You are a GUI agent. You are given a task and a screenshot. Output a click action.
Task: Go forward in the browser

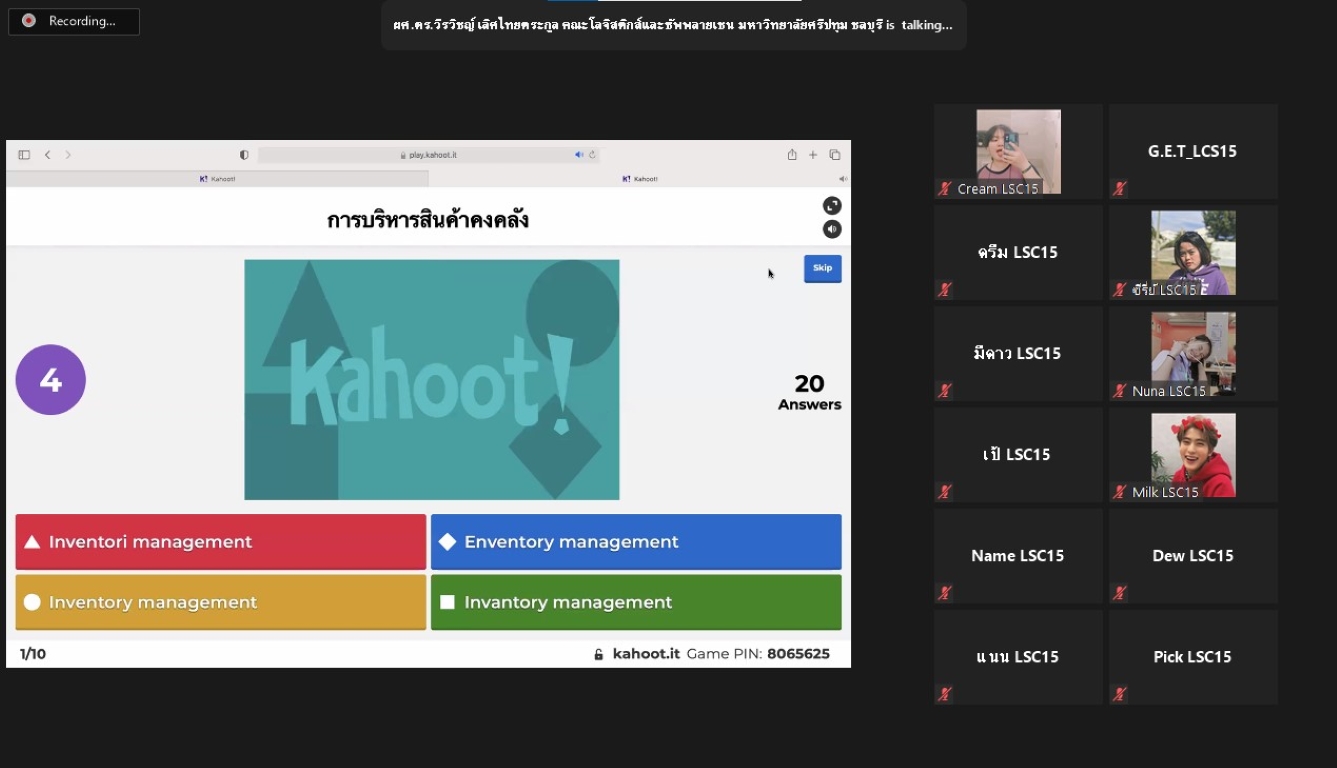coord(68,155)
